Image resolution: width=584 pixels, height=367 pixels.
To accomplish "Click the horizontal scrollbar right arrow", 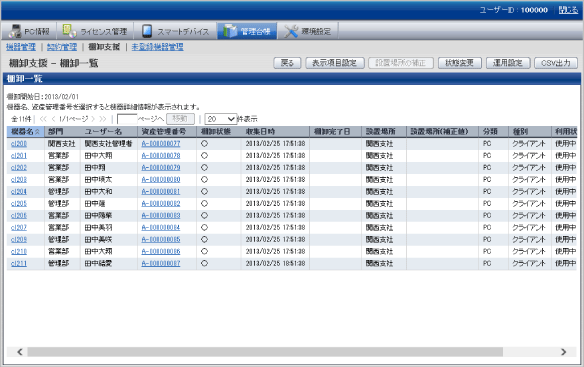I will [x=564, y=352].
